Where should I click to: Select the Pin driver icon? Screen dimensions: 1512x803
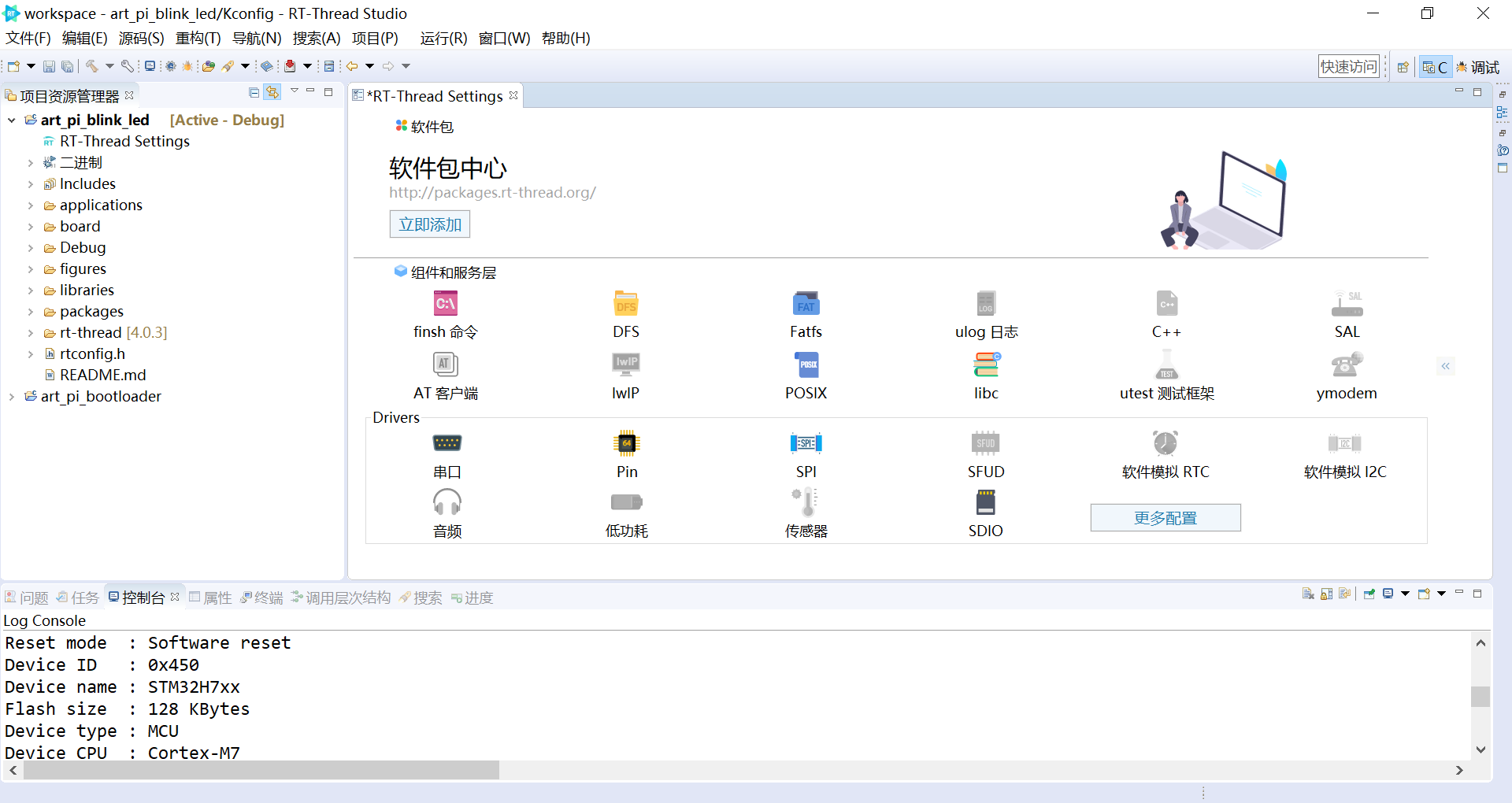pos(627,443)
